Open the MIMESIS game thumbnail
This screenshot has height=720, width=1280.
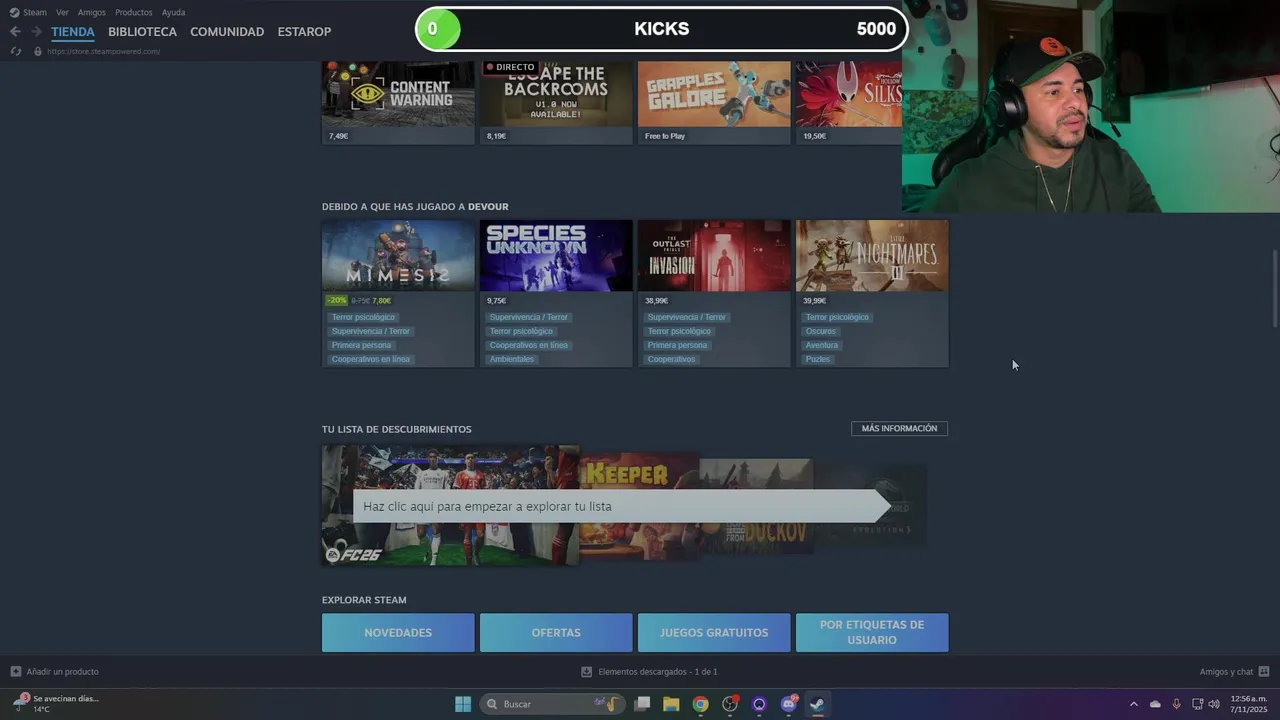[x=398, y=256]
